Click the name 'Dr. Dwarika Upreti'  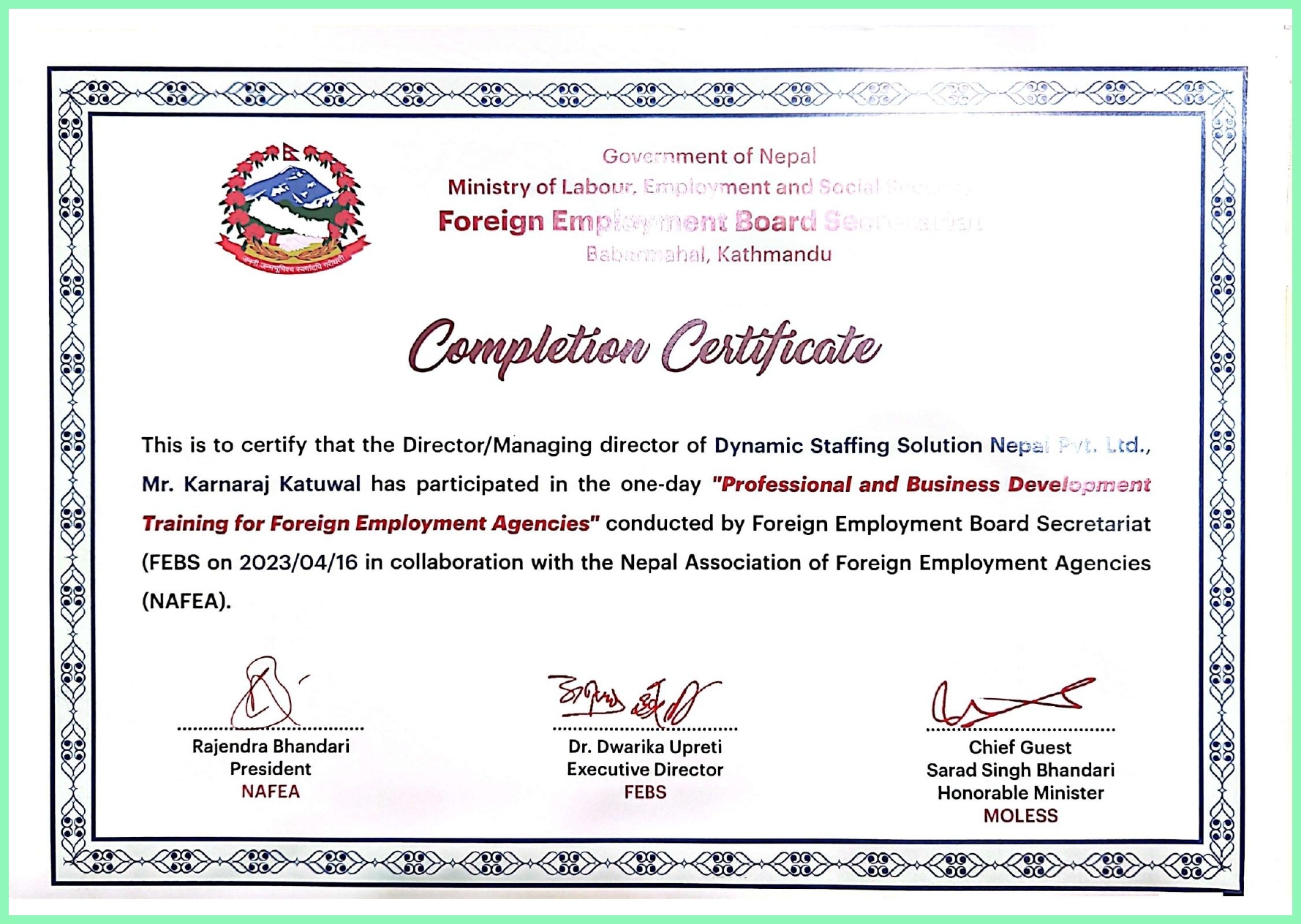pos(645,747)
